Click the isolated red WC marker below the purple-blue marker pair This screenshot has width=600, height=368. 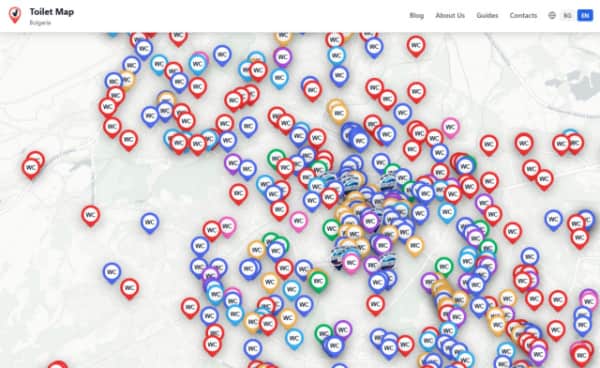238,194
